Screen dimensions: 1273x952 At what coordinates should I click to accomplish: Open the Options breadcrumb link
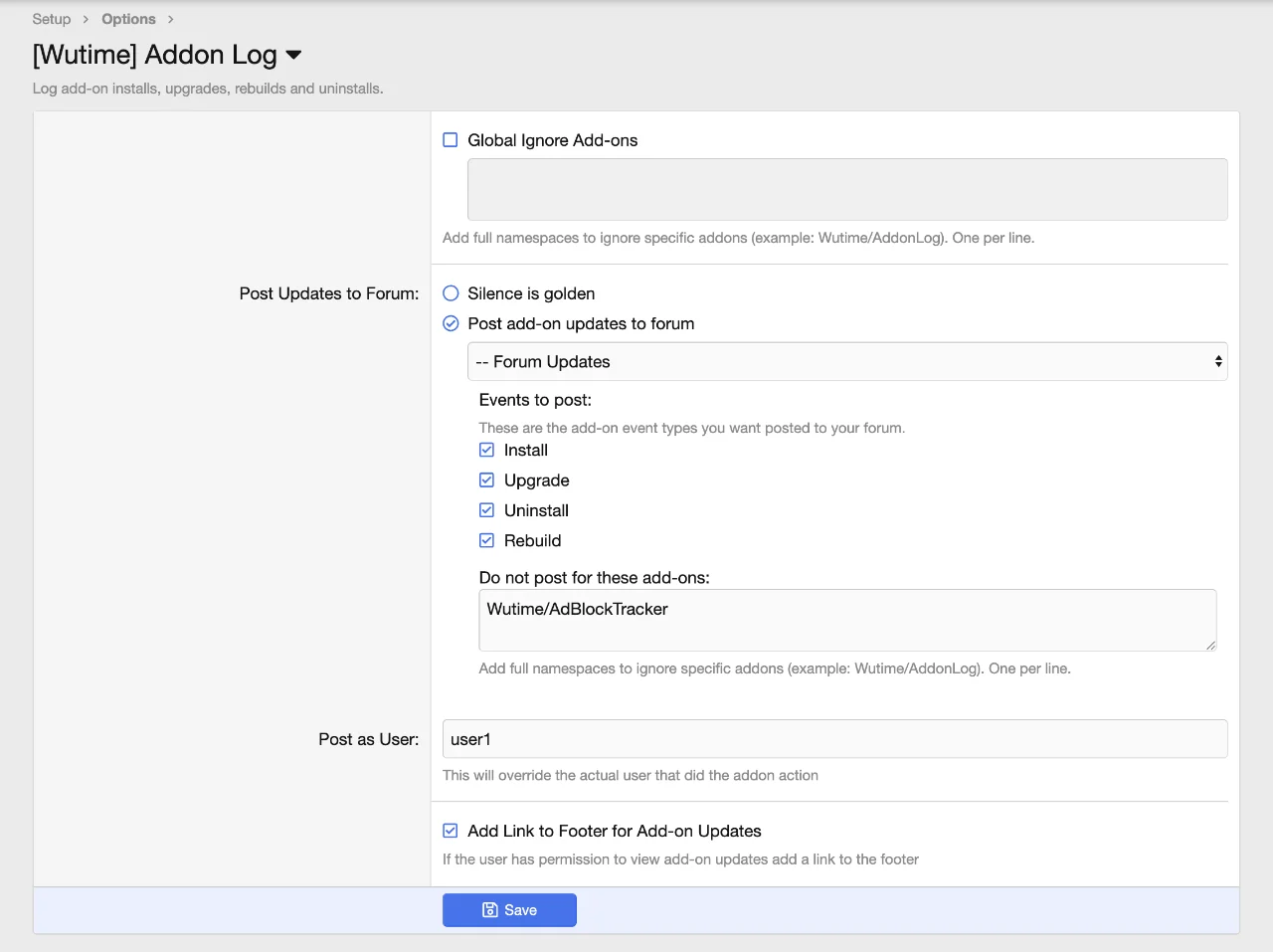click(128, 19)
